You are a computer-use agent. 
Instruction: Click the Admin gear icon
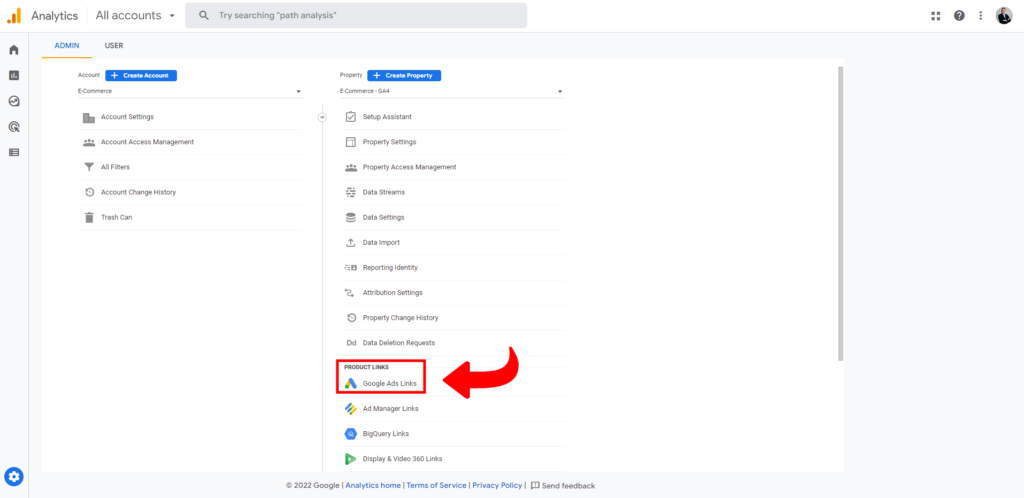coord(14,476)
